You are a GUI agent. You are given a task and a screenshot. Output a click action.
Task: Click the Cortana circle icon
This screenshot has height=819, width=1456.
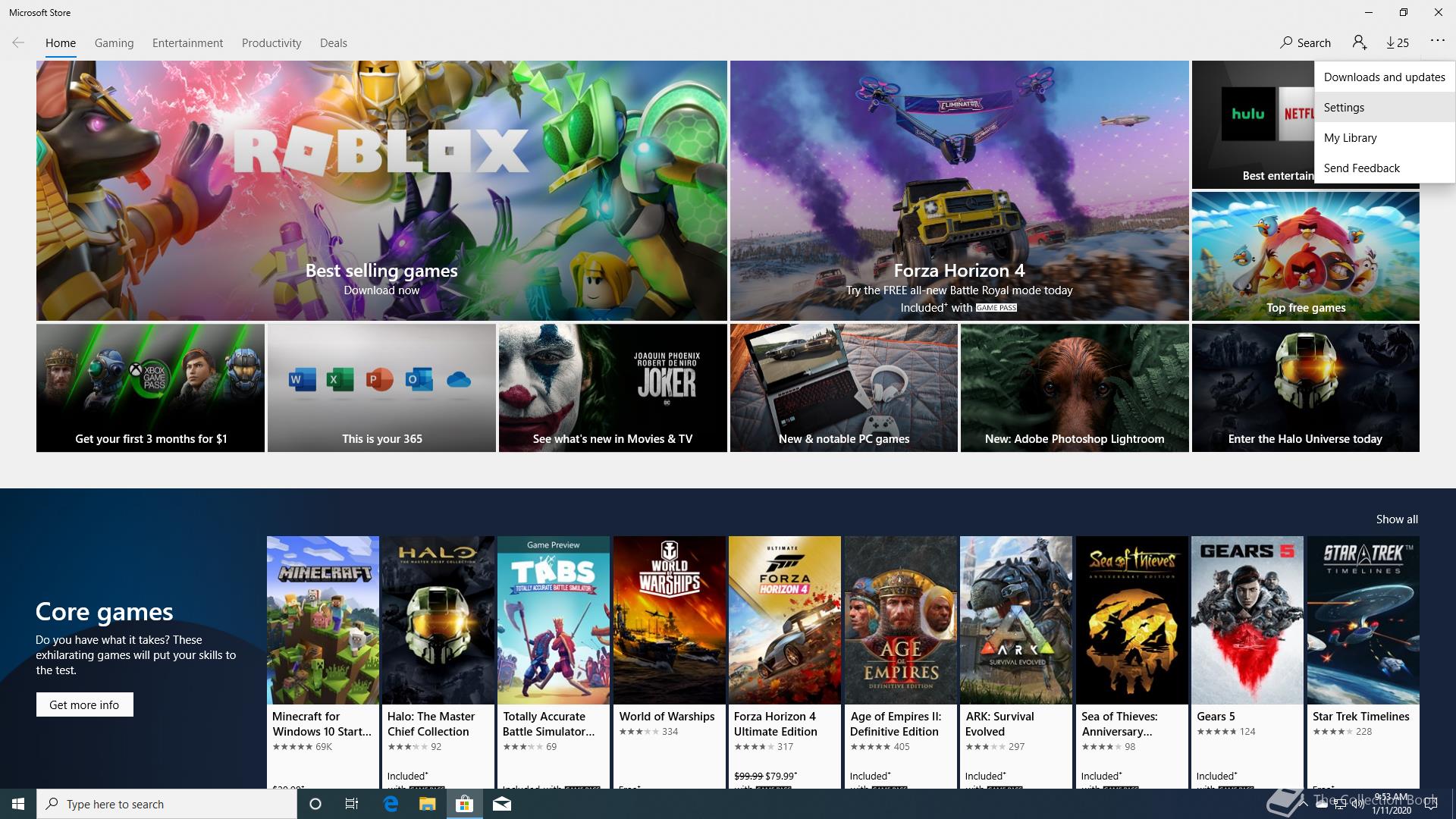click(x=315, y=804)
